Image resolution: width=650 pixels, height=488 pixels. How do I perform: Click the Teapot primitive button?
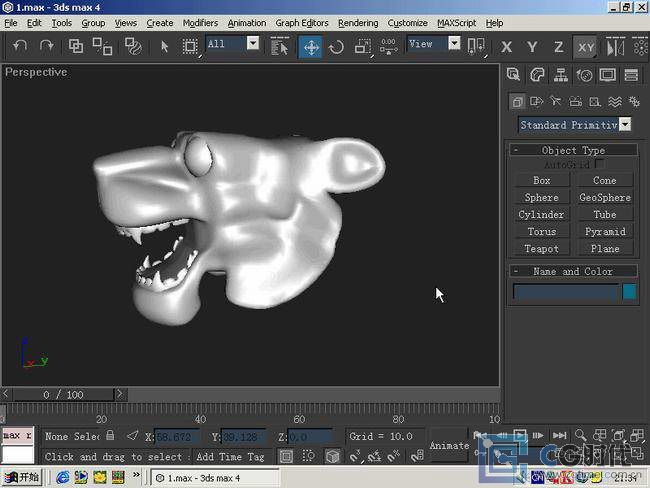541,248
